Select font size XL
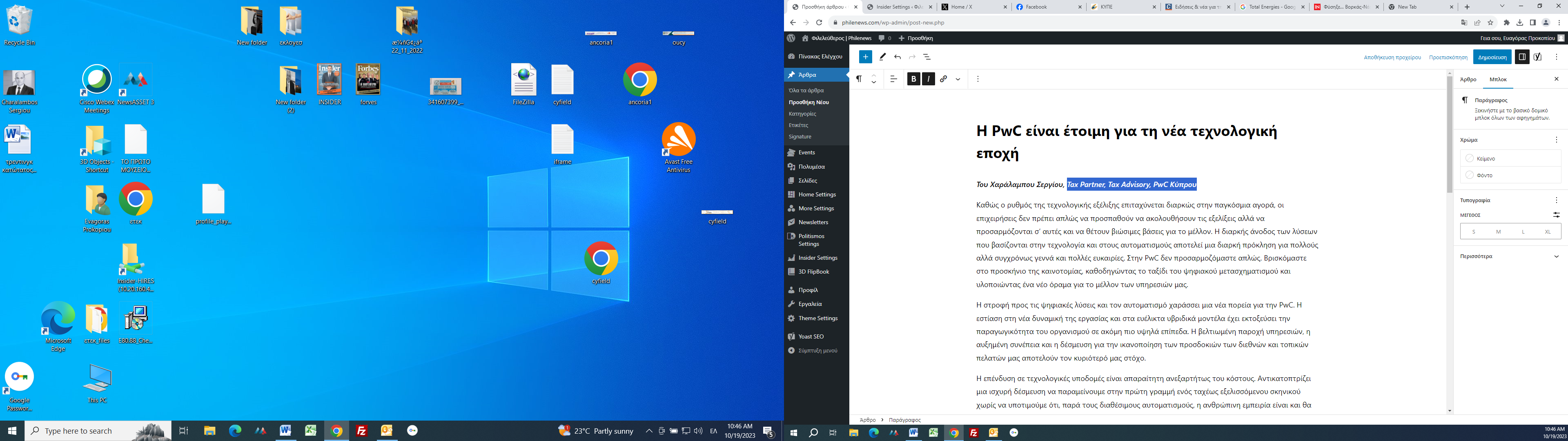This screenshot has height=441, width=1568. [1547, 232]
